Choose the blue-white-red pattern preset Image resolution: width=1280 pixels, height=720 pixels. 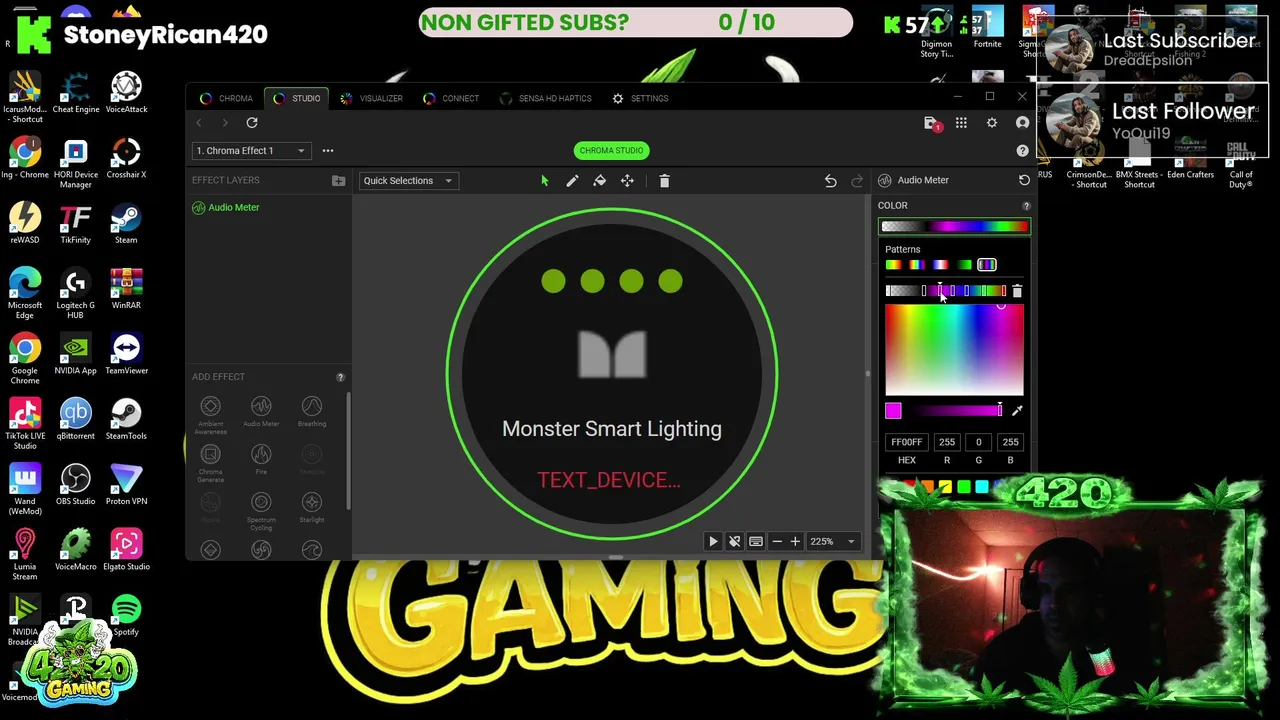pyautogui.click(x=940, y=265)
